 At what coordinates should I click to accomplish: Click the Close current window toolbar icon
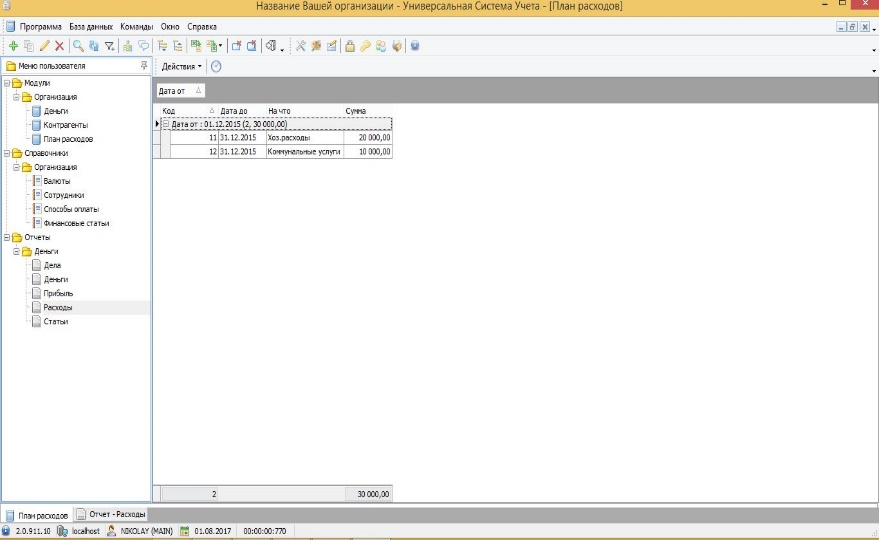pos(236,46)
